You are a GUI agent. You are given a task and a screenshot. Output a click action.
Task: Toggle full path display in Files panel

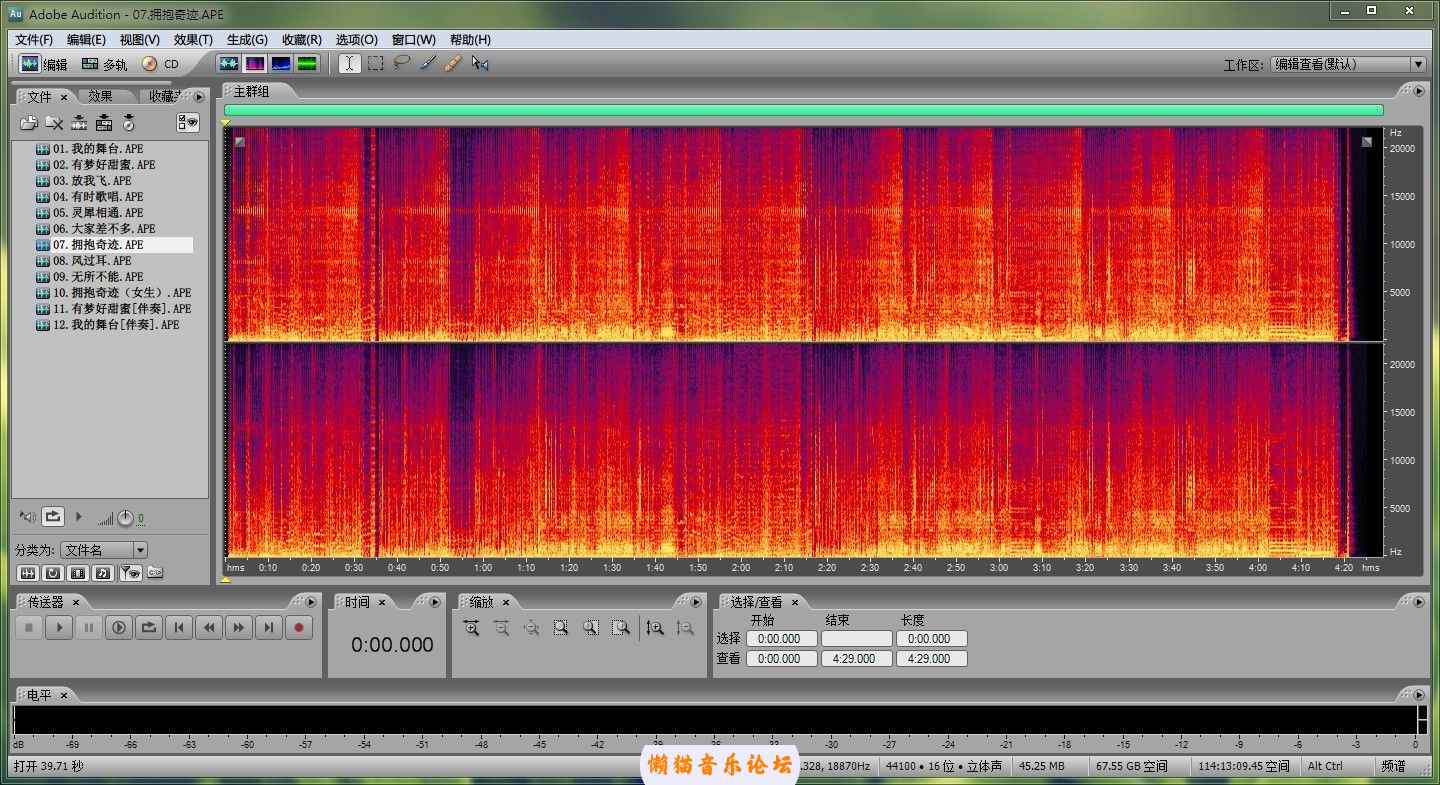pos(155,573)
